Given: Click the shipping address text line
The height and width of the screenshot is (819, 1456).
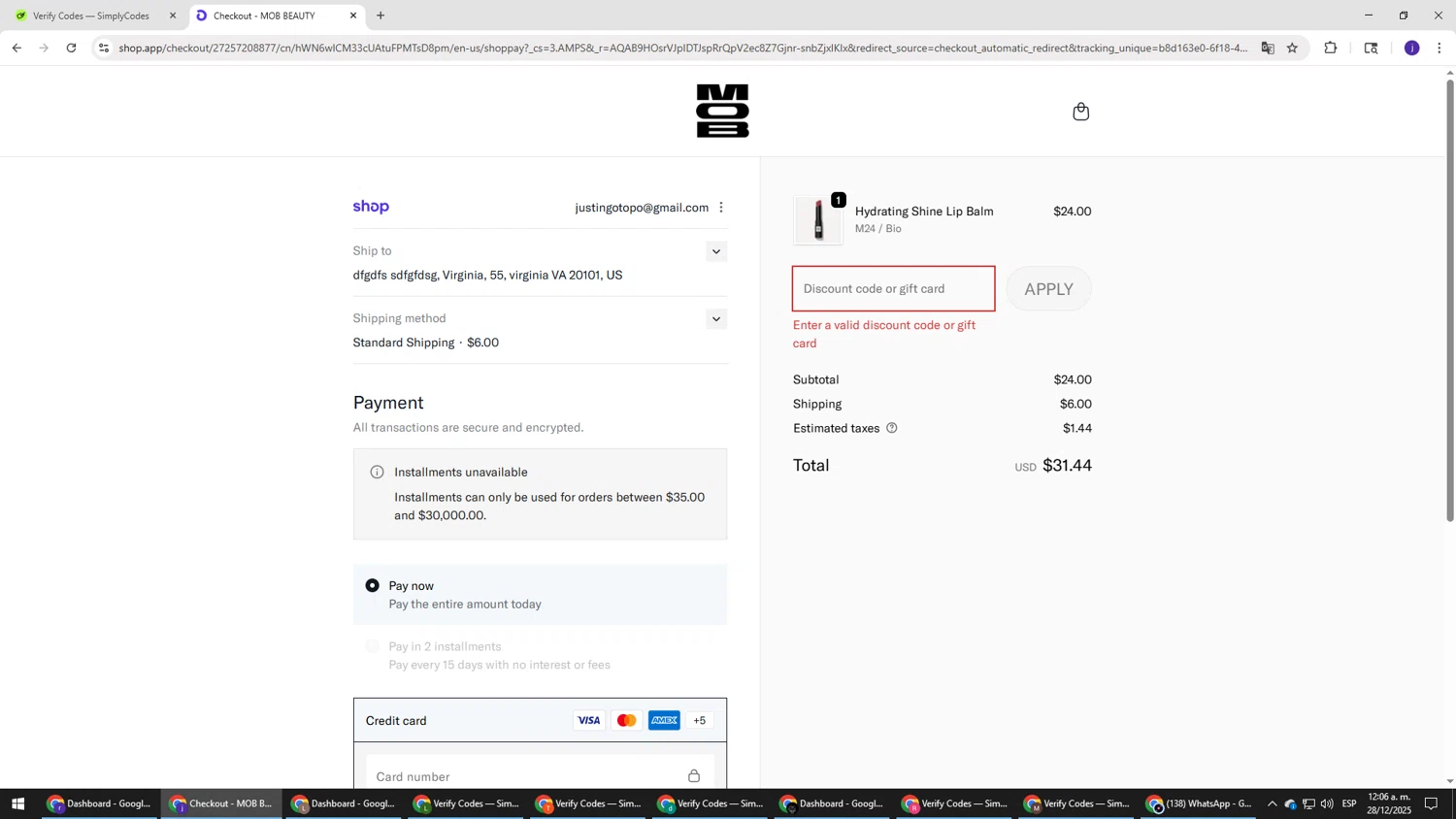Looking at the screenshot, I should coord(487,276).
